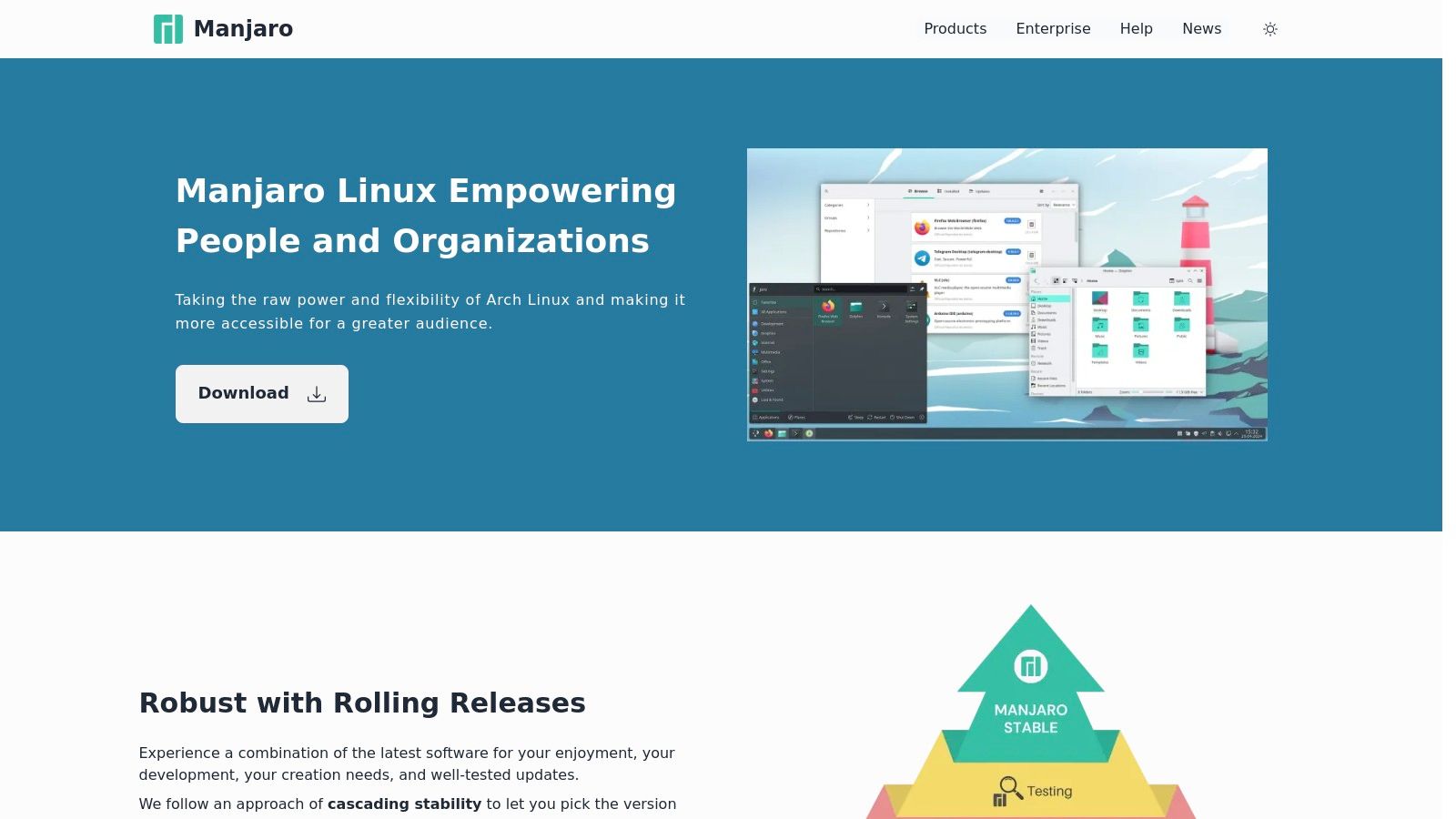1456x819 pixels.
Task: Click the "cascading stability" bold text
Action: click(x=404, y=804)
